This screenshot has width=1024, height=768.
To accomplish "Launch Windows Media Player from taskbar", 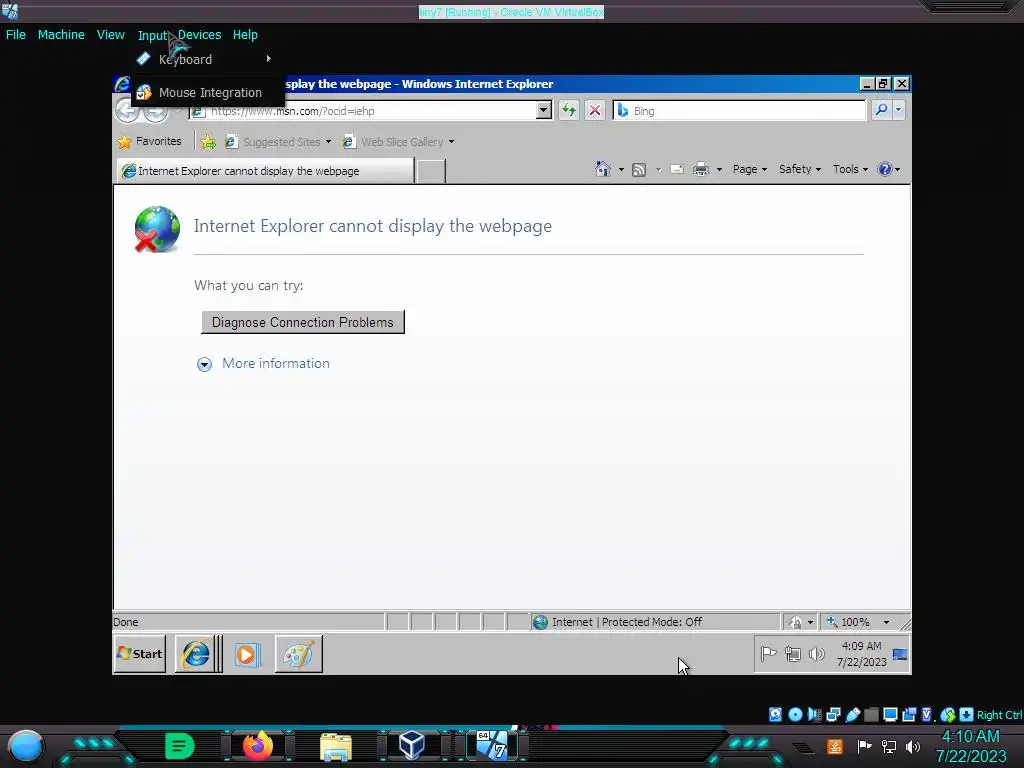I will pyautogui.click(x=248, y=654).
